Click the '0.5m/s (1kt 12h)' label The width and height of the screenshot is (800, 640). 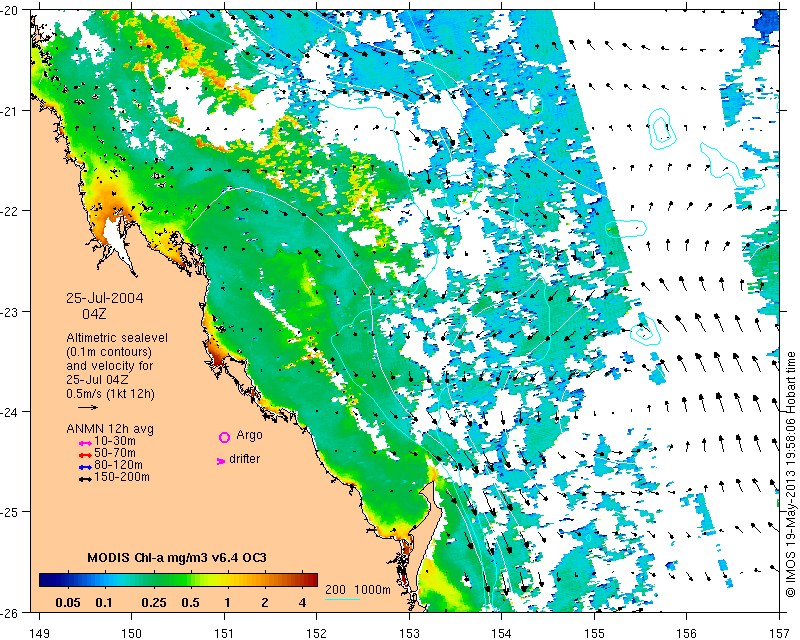(110, 394)
